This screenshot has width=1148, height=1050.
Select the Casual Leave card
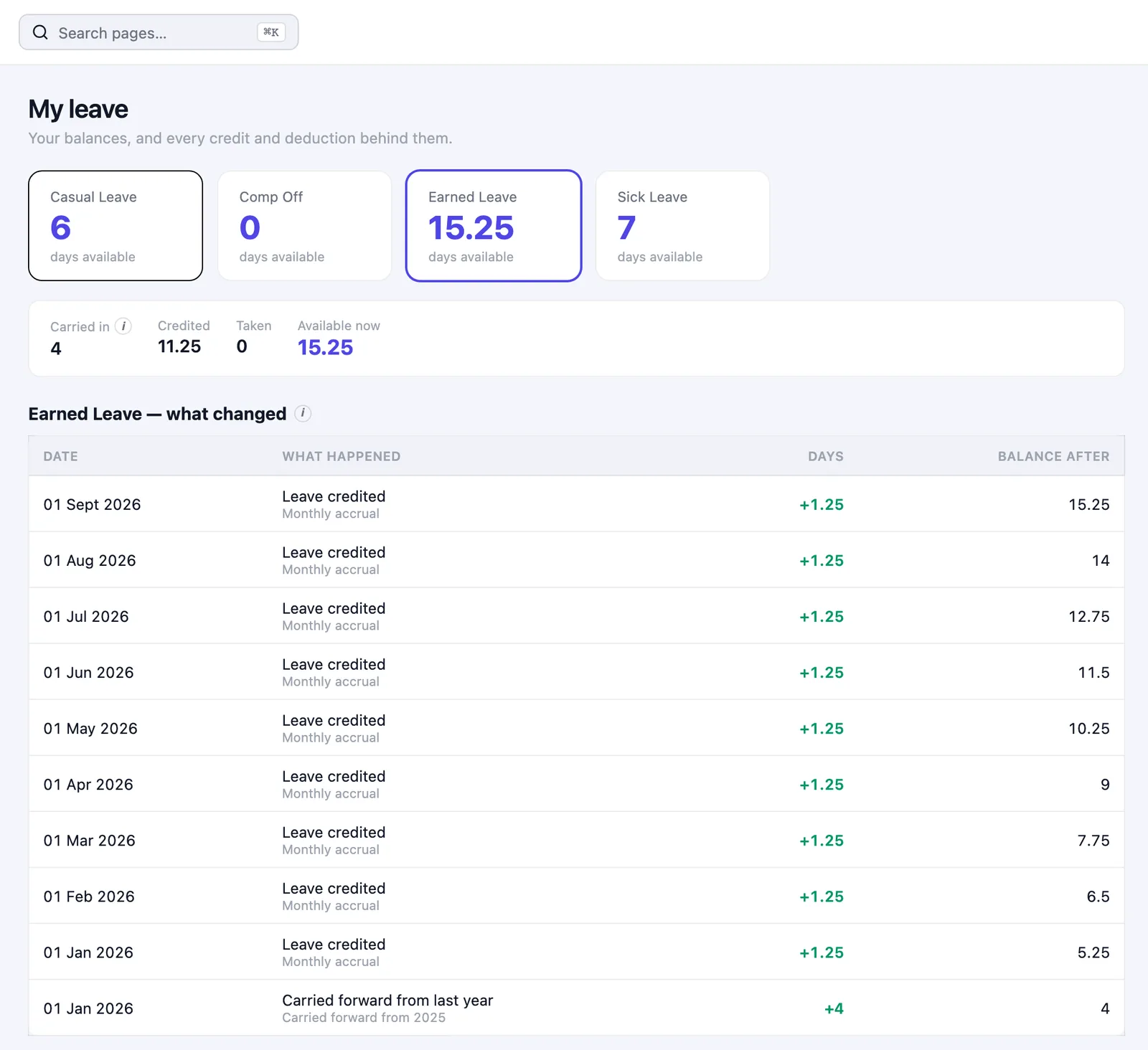pyautogui.click(x=116, y=226)
